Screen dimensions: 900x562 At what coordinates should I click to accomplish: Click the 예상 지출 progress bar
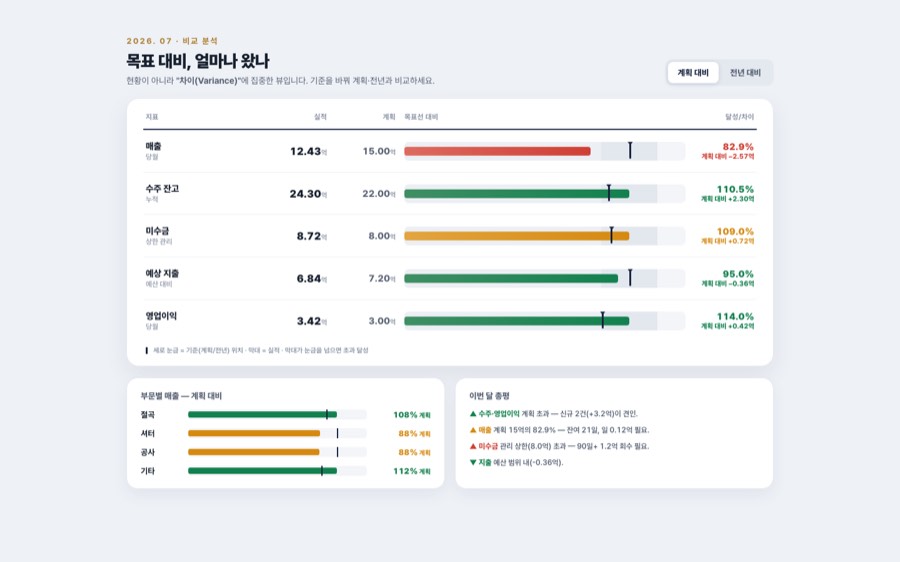pos(511,278)
